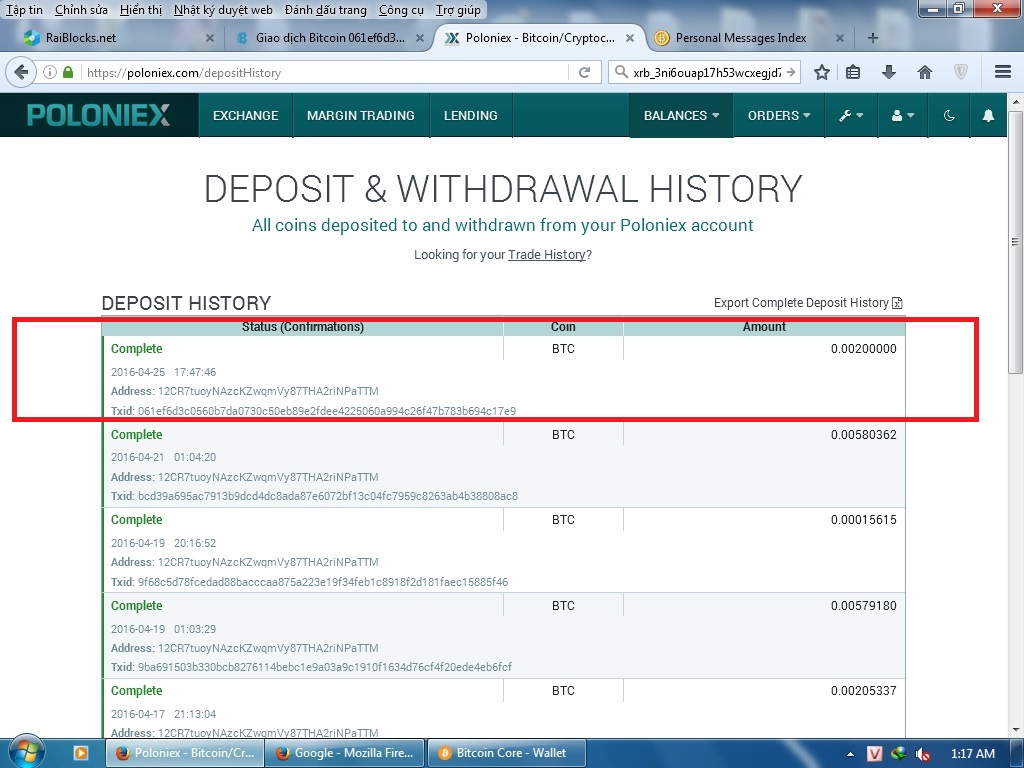This screenshot has width=1024, height=768.
Task: Expand the BALANCES dropdown
Action: click(681, 116)
